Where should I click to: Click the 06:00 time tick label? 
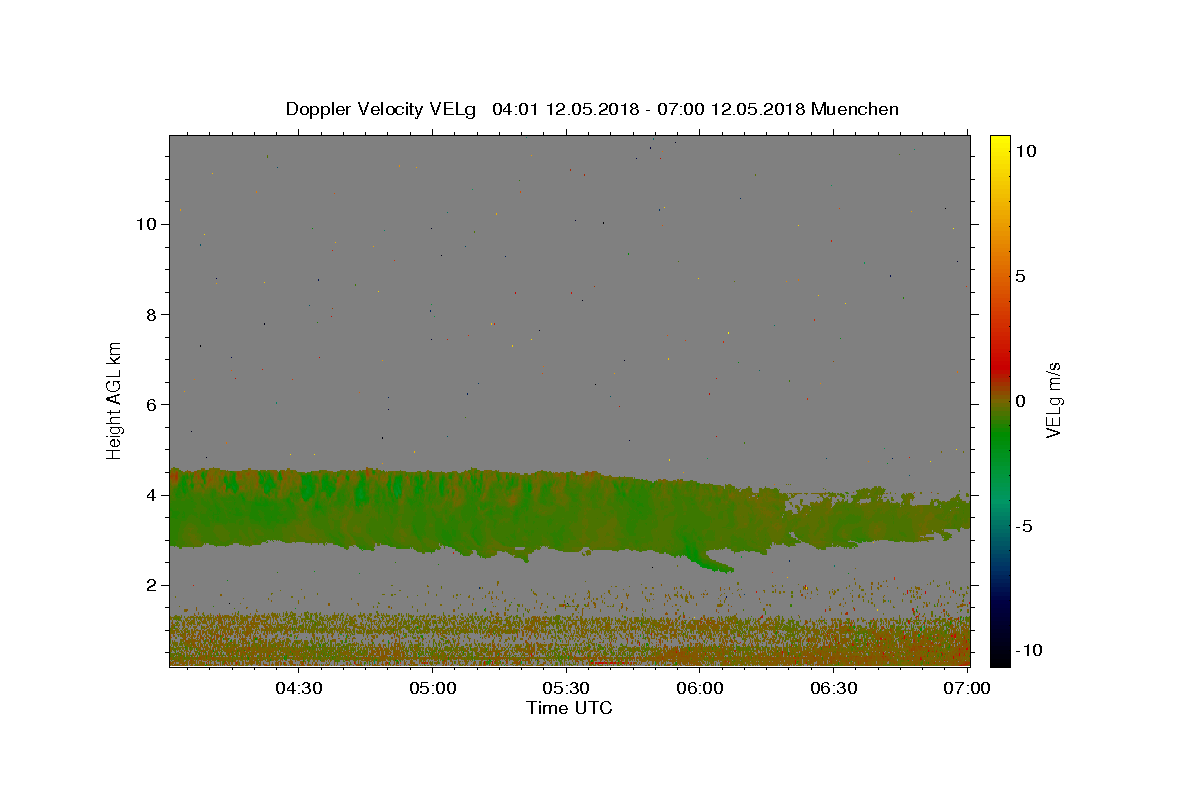(700, 688)
